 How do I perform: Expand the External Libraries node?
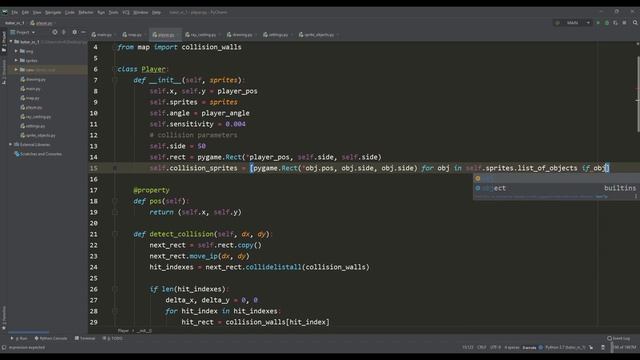click(x=11, y=144)
